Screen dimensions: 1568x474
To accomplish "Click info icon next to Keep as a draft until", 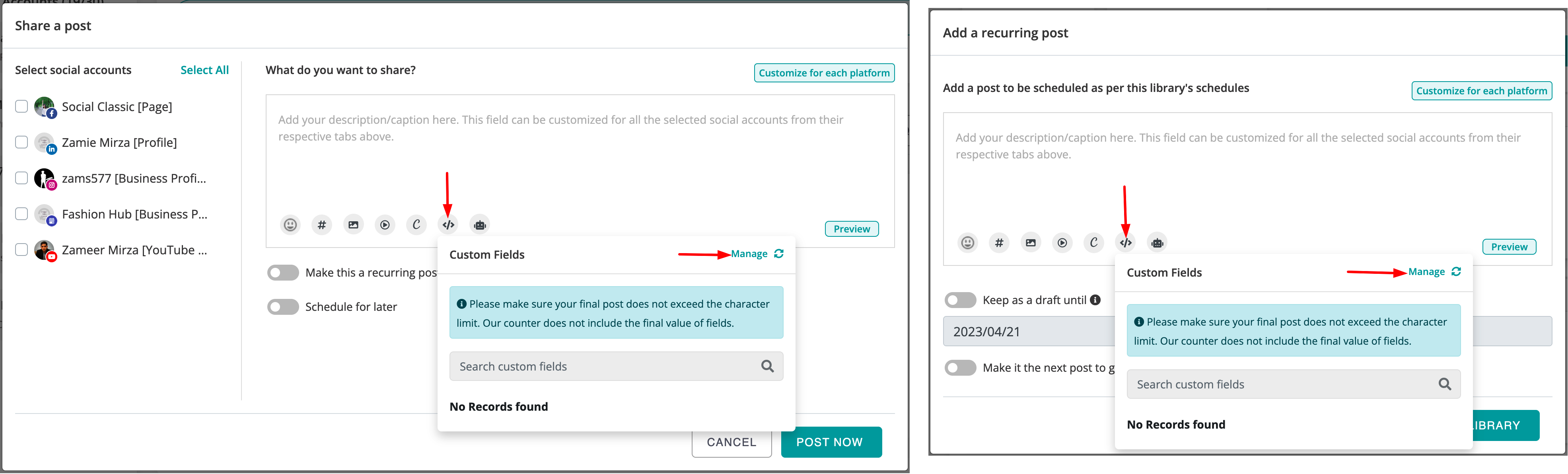I will [x=1095, y=300].
